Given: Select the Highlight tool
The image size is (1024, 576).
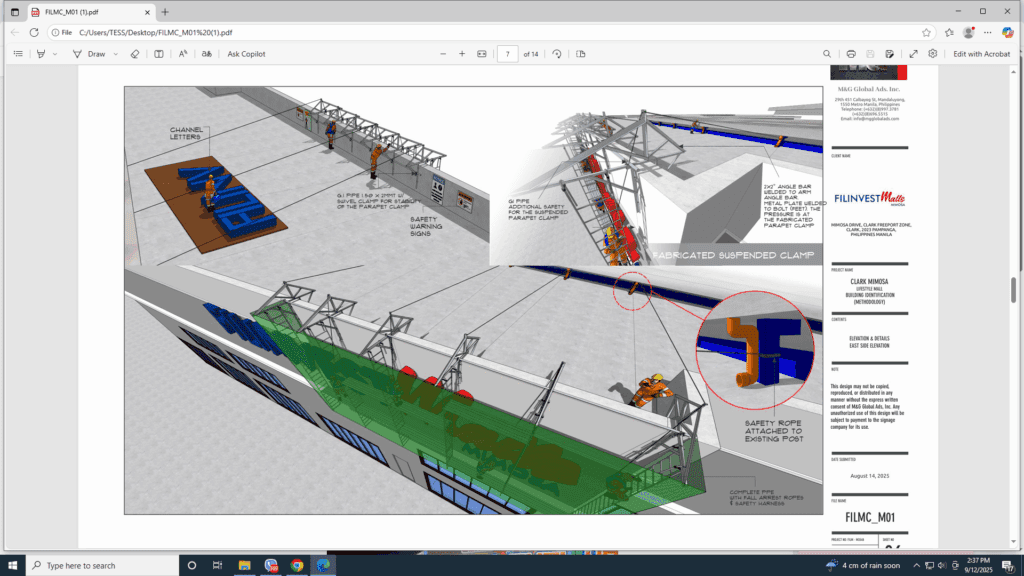Looking at the screenshot, I should coord(40,53).
